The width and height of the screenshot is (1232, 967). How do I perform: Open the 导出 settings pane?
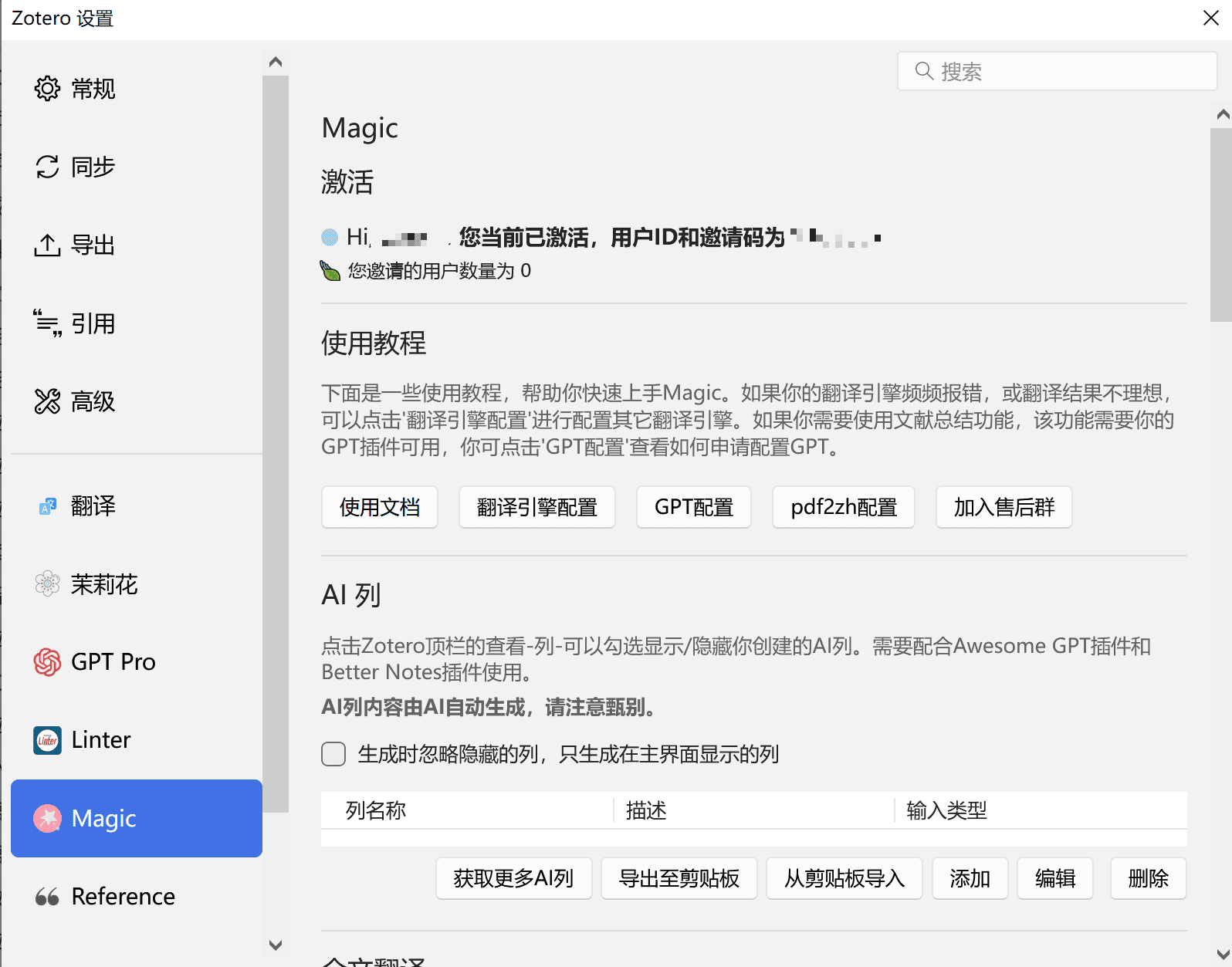137,245
